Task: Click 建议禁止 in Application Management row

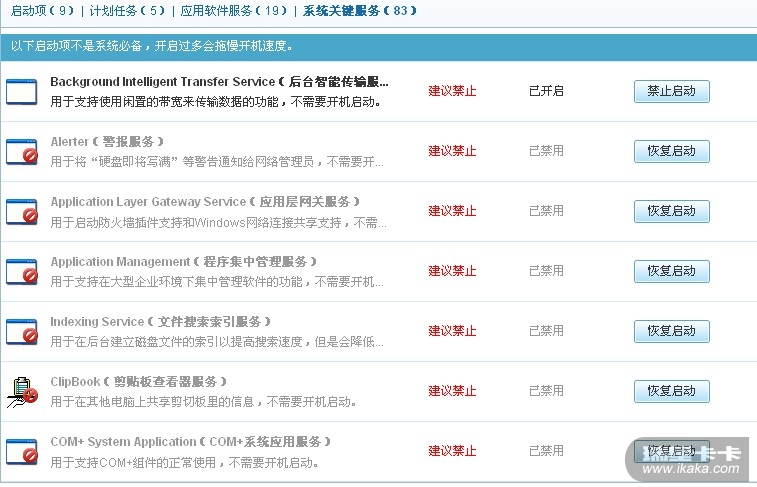Action: (x=452, y=271)
